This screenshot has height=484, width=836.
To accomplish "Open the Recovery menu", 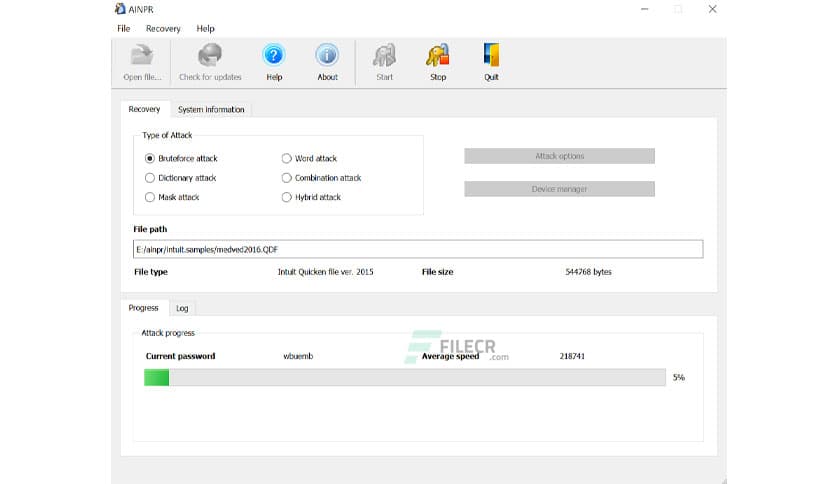I will pyautogui.click(x=163, y=29).
